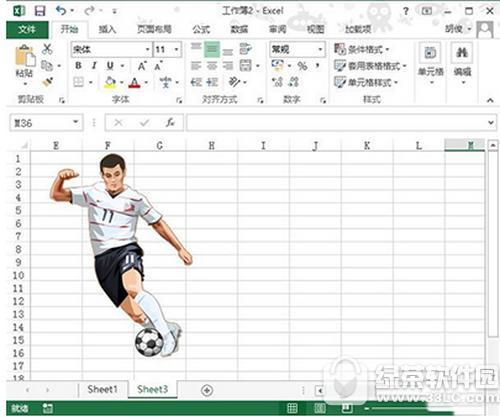Open the font size dropdown
Screen dimensions: 500x417
[176, 50]
